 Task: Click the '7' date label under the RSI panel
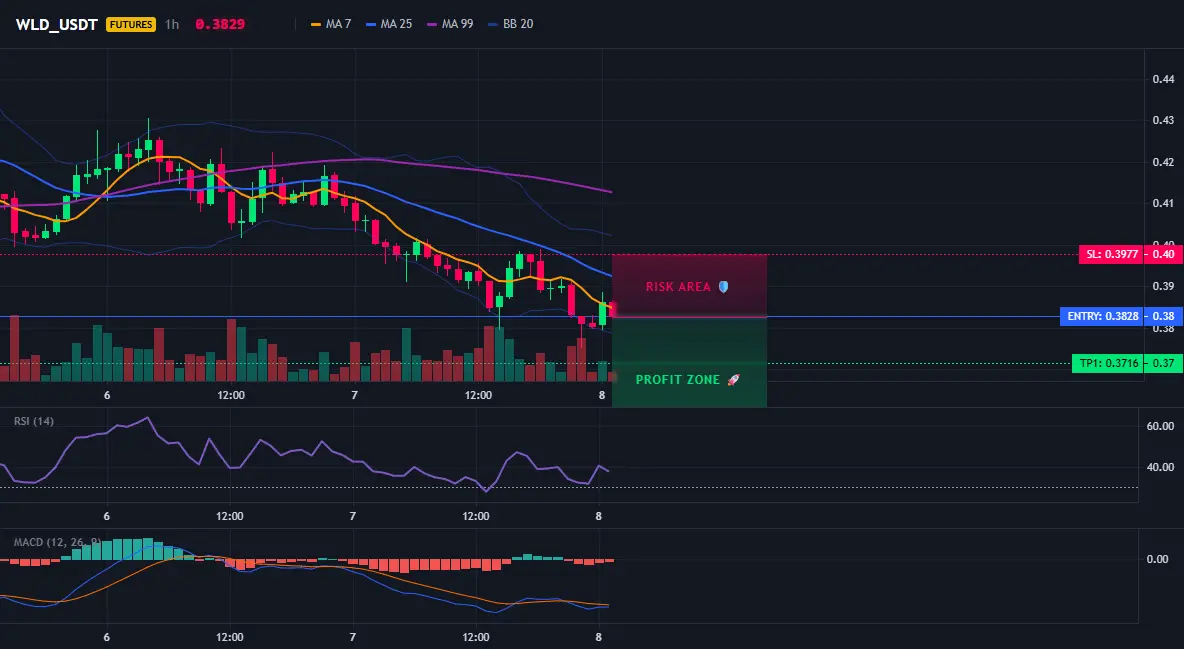tap(353, 516)
